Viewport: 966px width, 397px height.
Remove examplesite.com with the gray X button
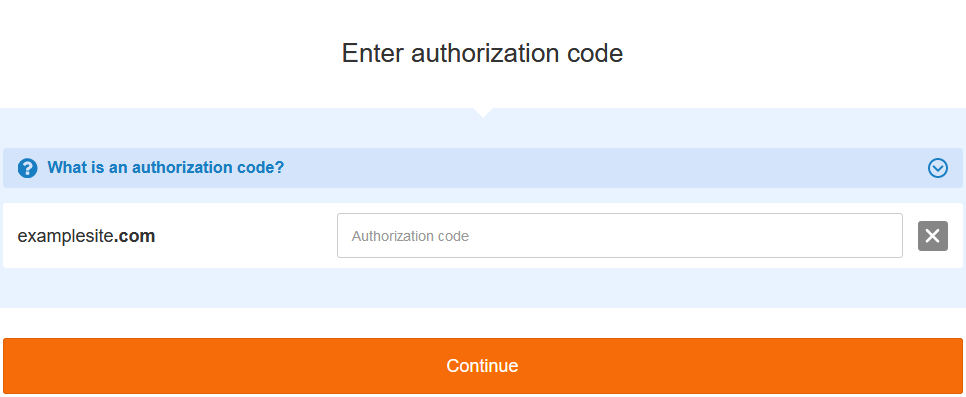pos(933,235)
